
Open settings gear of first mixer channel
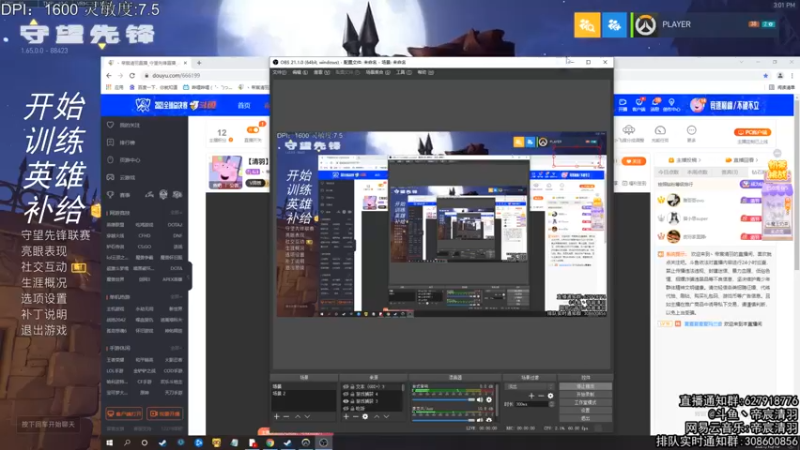(x=489, y=399)
